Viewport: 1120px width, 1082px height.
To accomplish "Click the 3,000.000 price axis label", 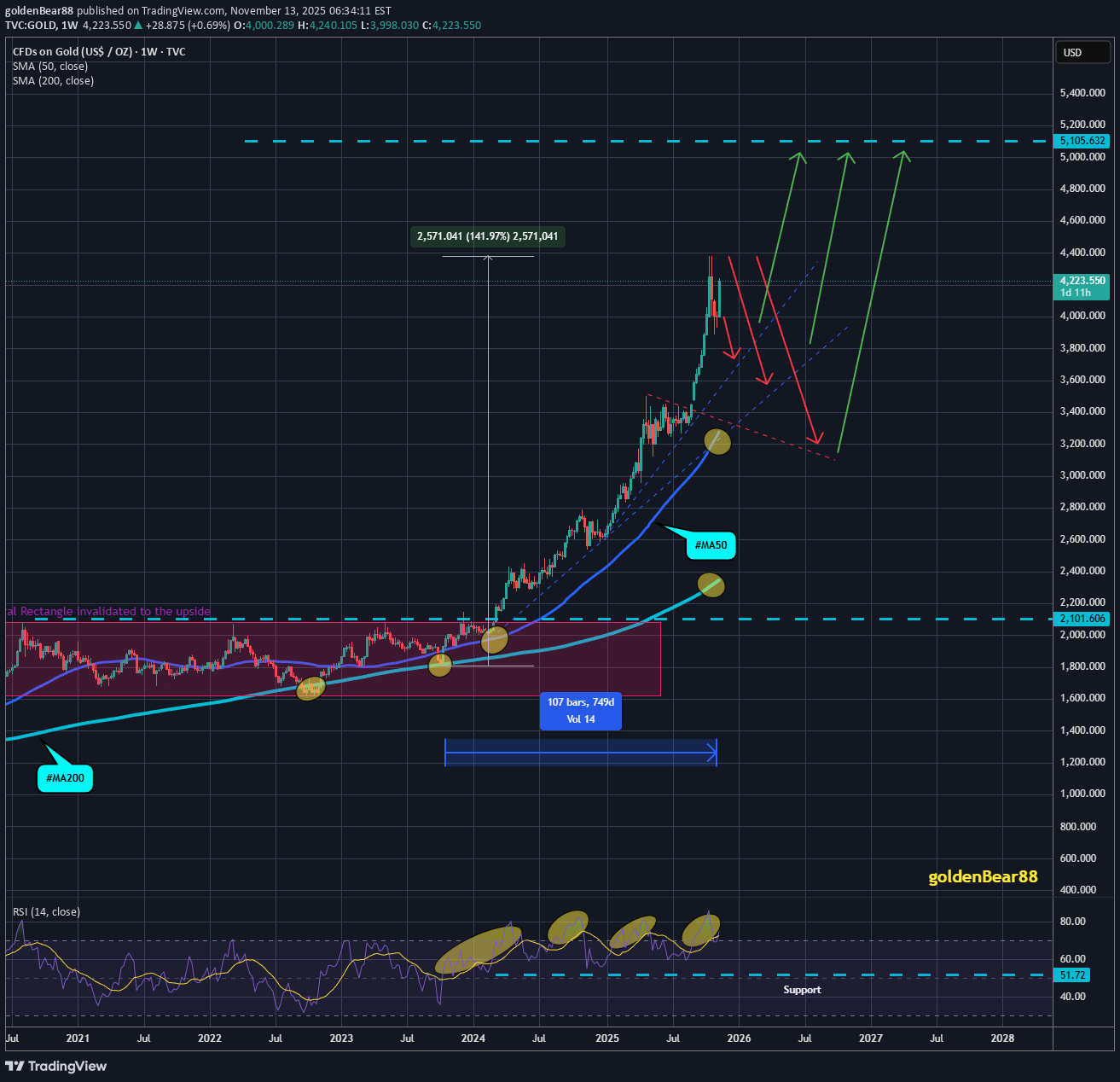I will (1082, 475).
